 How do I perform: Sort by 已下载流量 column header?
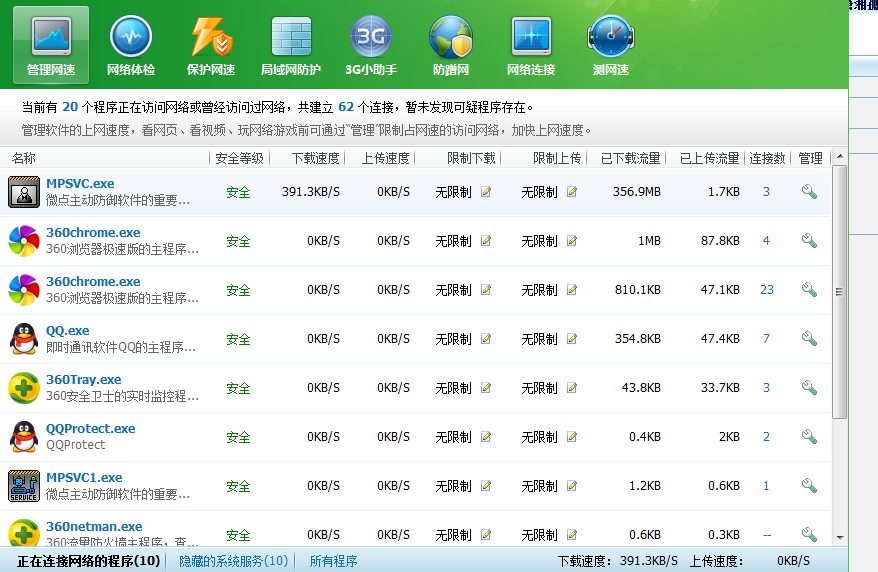click(x=631, y=158)
